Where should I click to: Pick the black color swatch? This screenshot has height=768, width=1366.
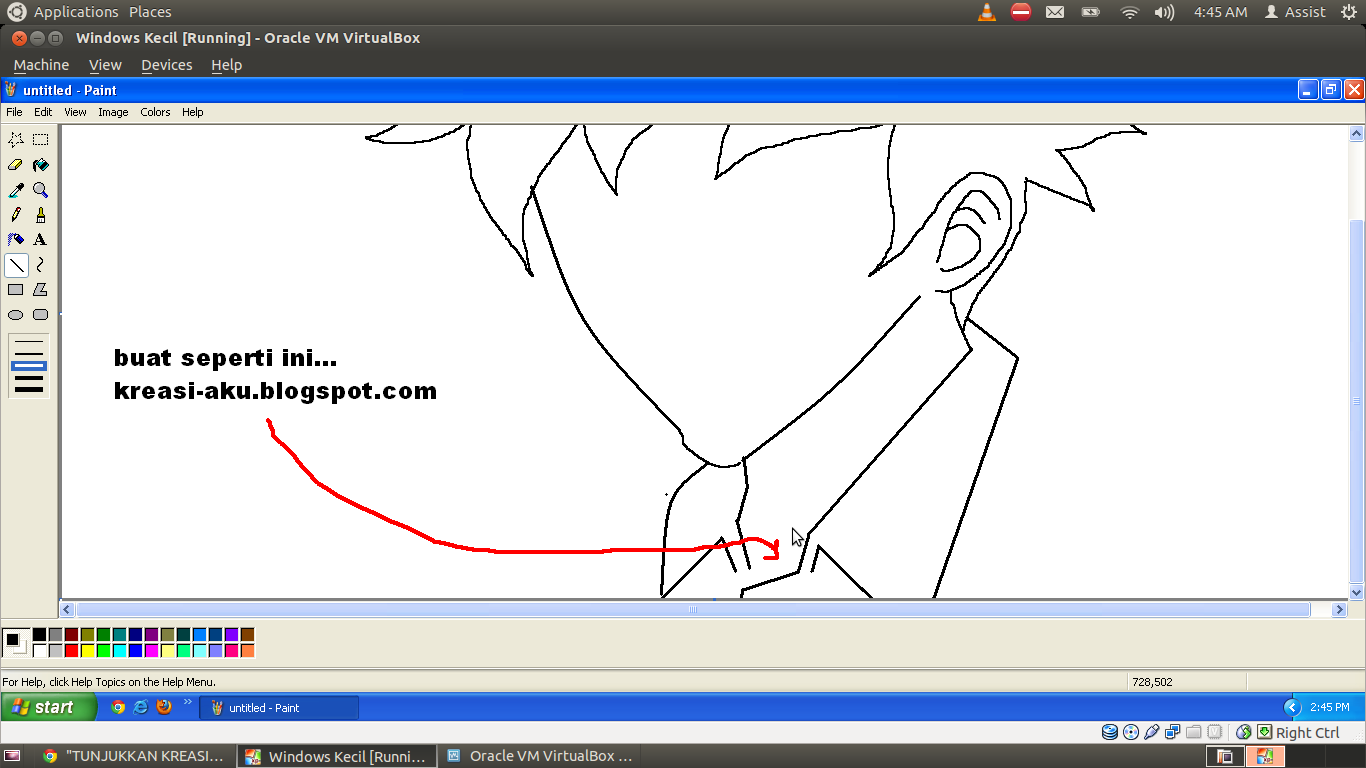39,635
